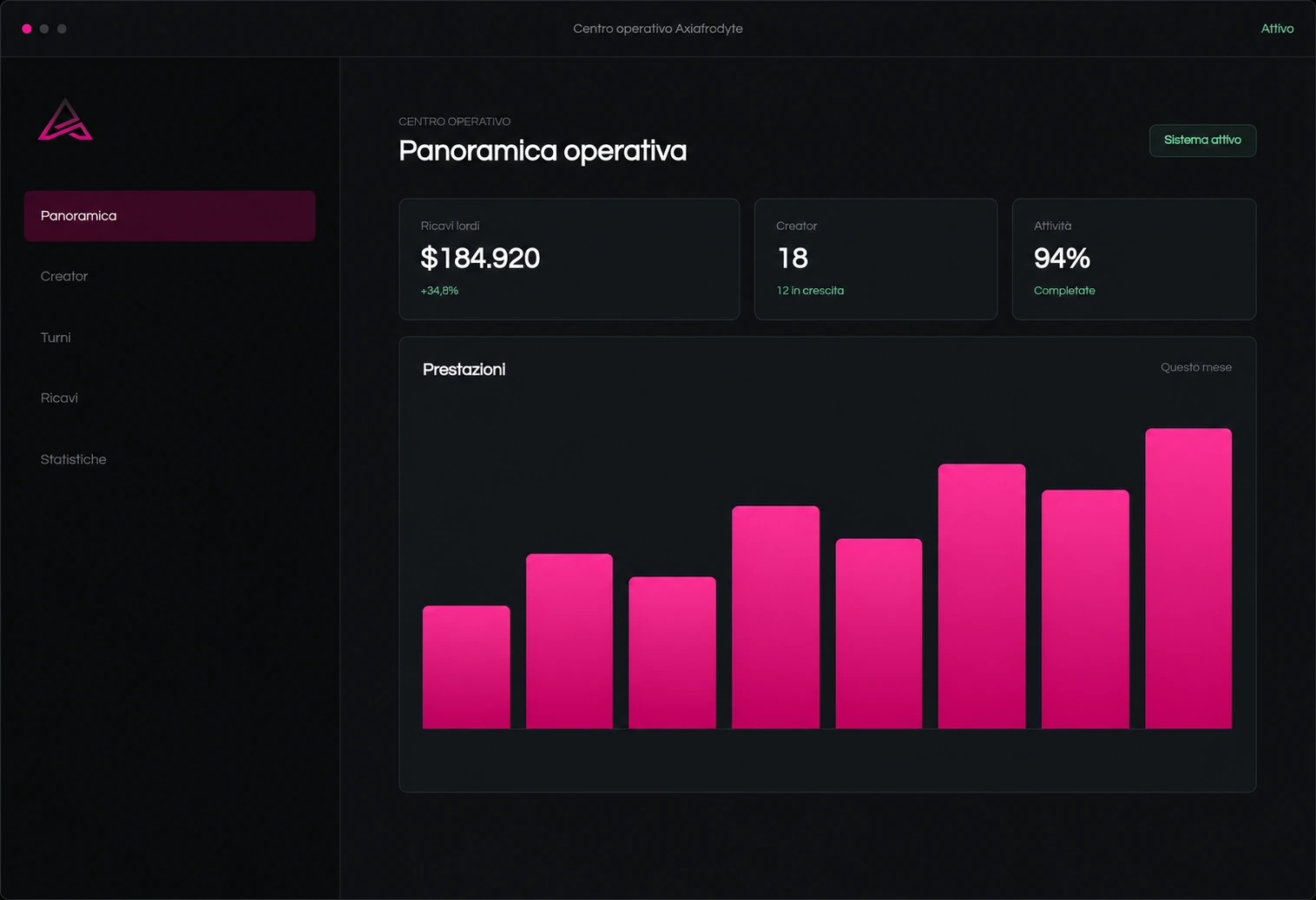
Task: Open the Turni sidebar section
Action: tap(169, 338)
